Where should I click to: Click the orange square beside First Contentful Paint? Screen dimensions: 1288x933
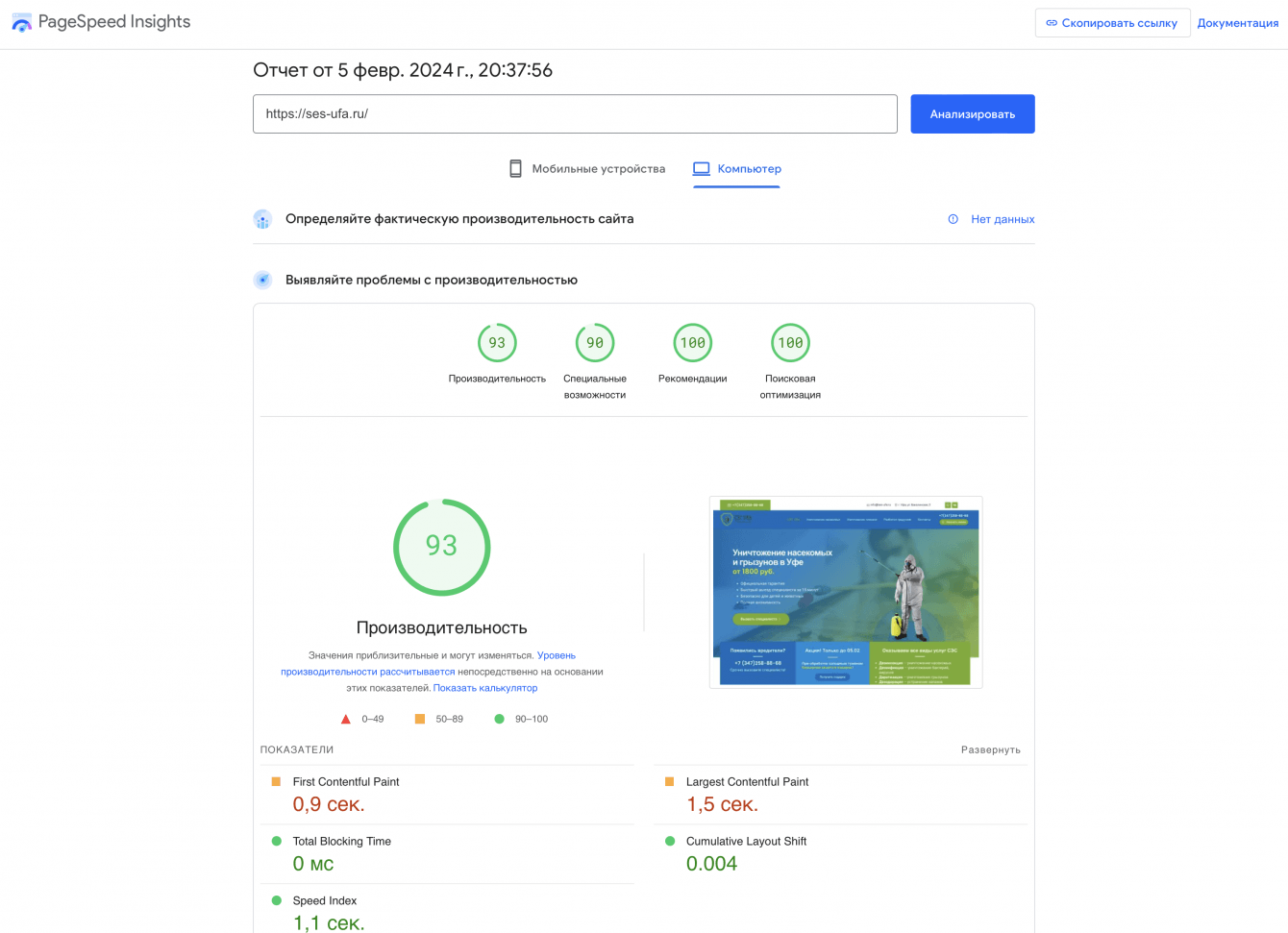[277, 781]
